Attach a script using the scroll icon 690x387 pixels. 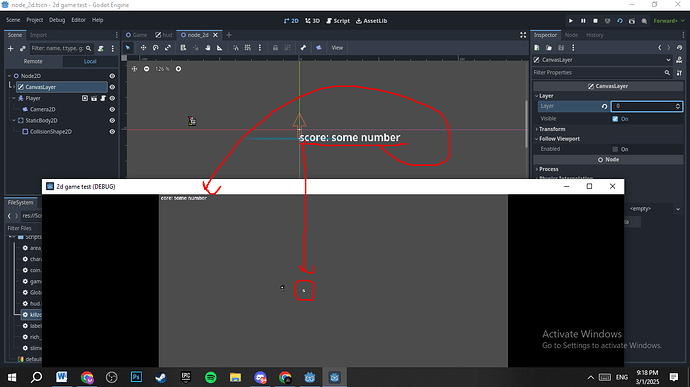[101, 48]
